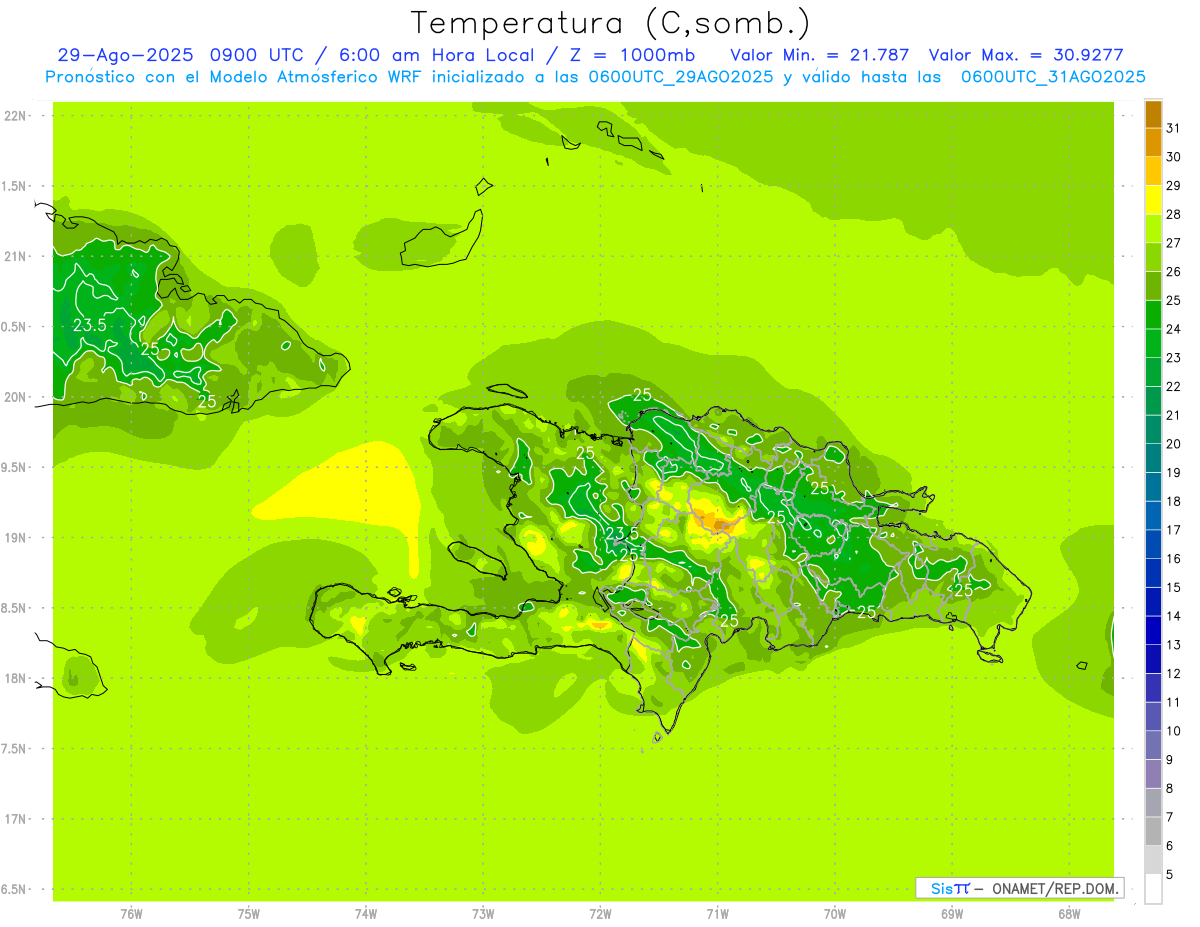Viewport: 1200px width, 927px height.
Task: Click the '18N' latitude label
Action: tap(14, 678)
